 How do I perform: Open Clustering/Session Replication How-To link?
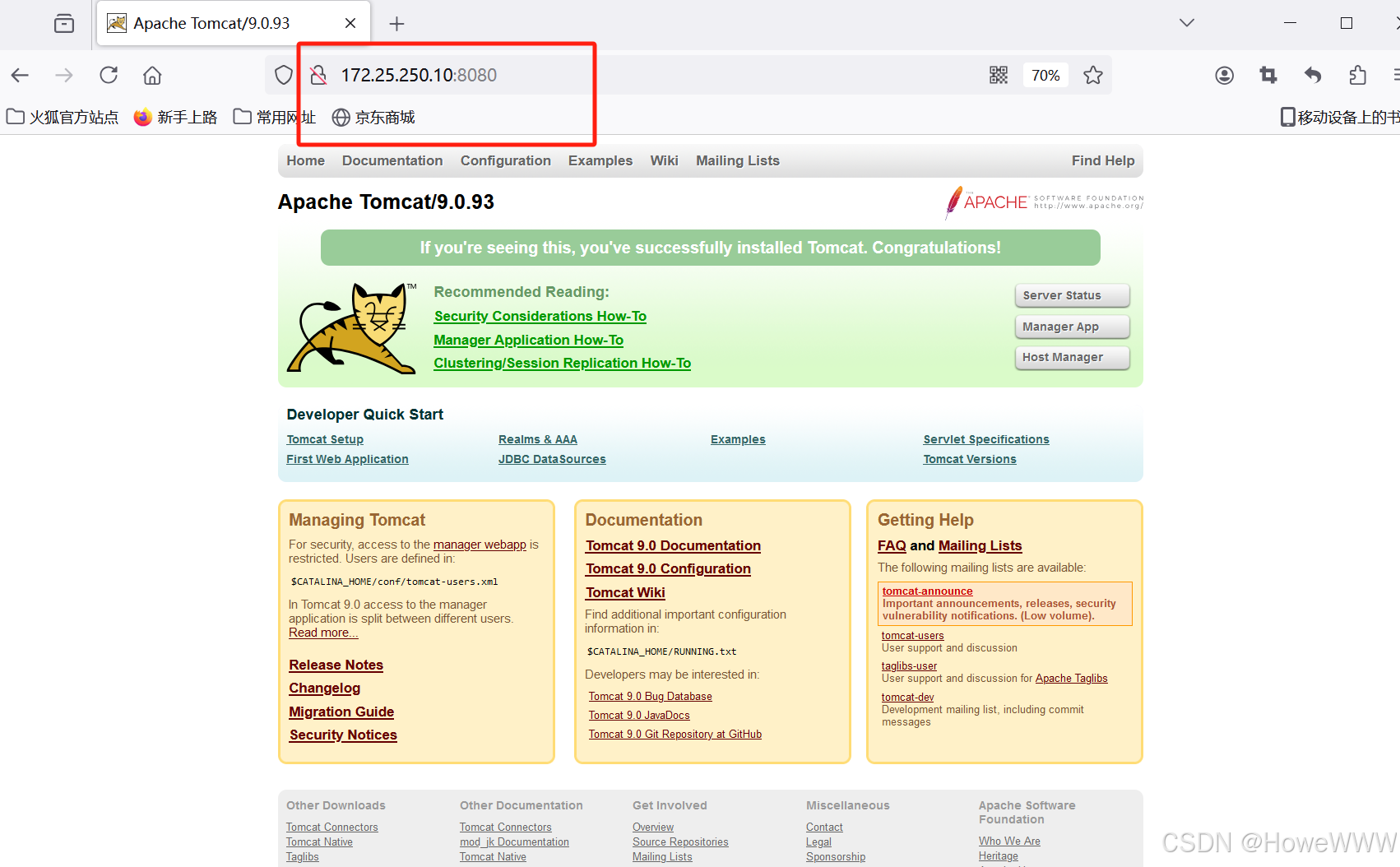click(563, 363)
